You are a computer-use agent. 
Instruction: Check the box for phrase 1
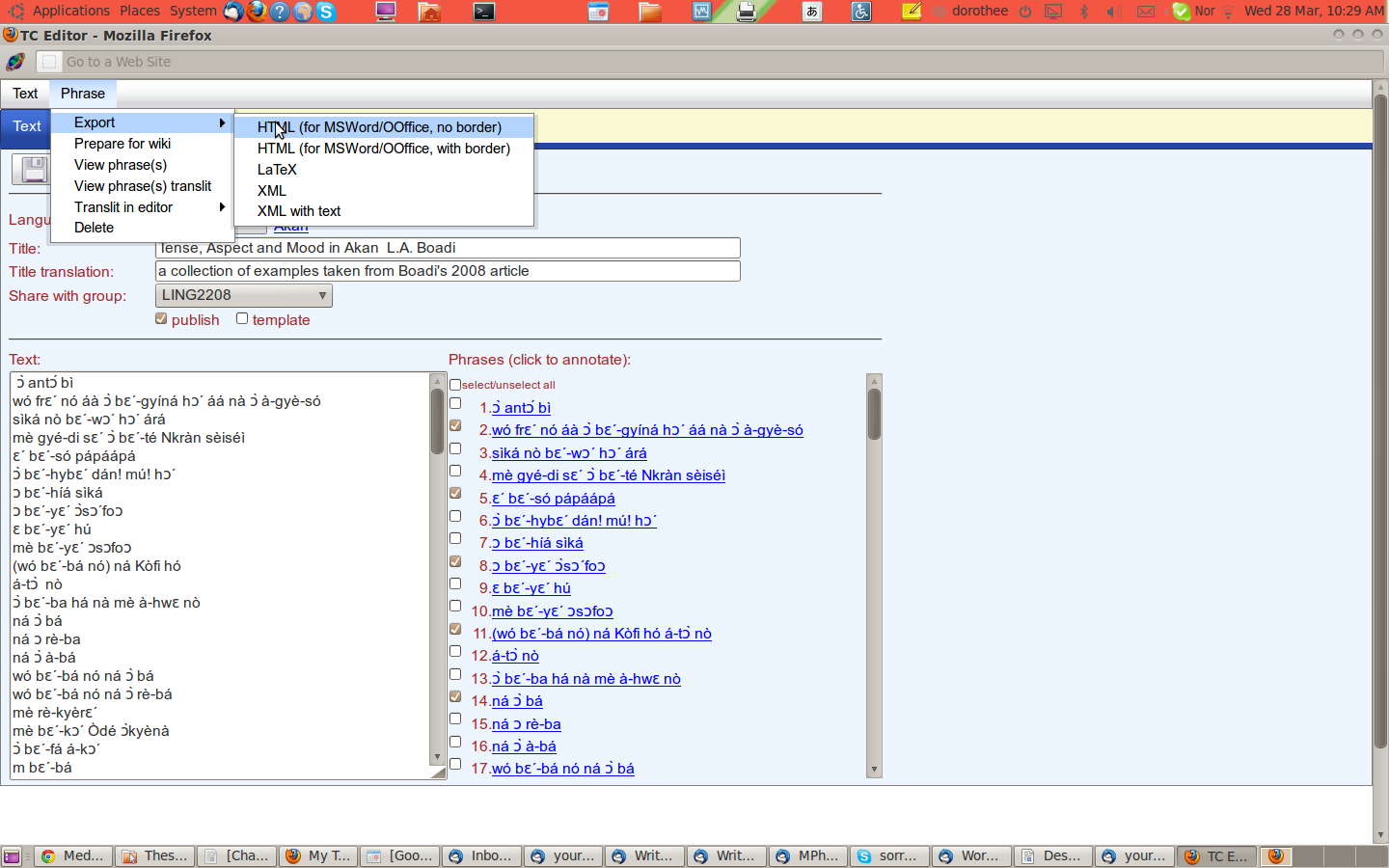455,403
